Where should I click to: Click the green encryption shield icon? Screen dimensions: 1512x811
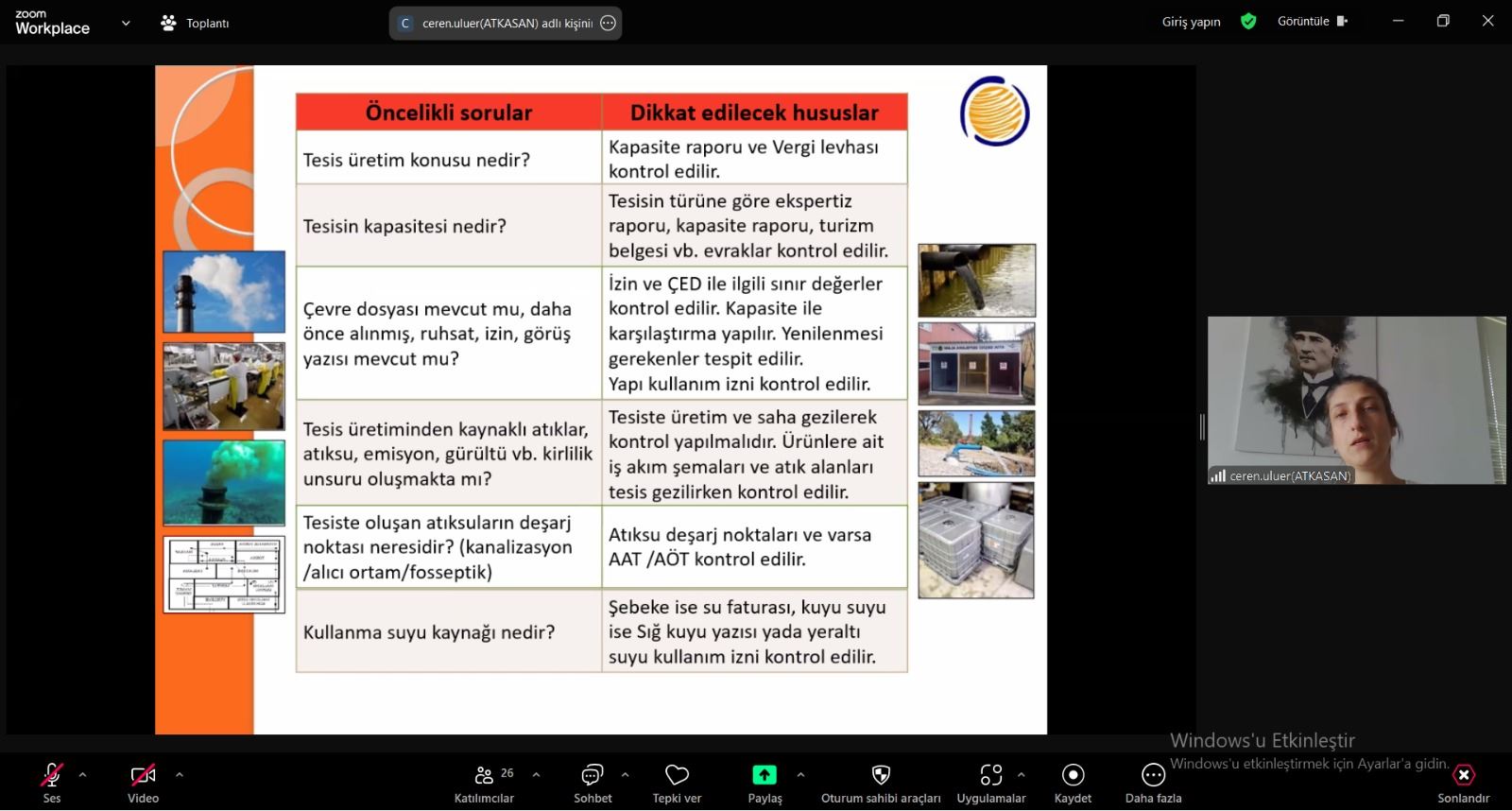click(x=1248, y=22)
